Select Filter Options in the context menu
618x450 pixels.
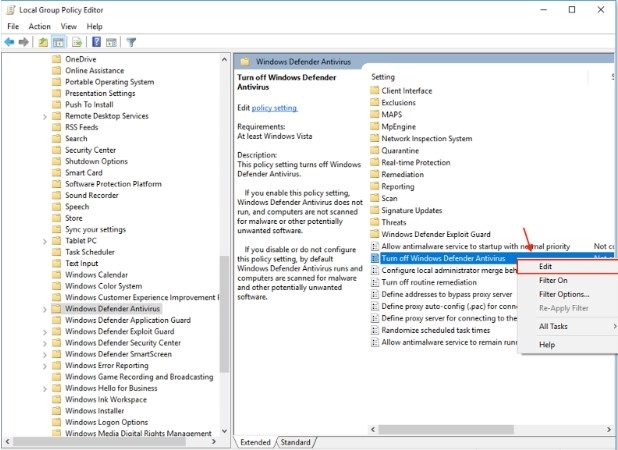click(564, 294)
